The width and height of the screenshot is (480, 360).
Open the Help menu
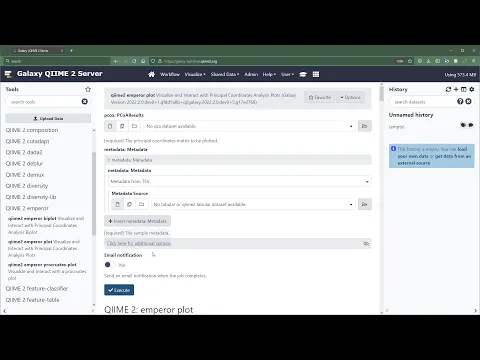point(269,74)
